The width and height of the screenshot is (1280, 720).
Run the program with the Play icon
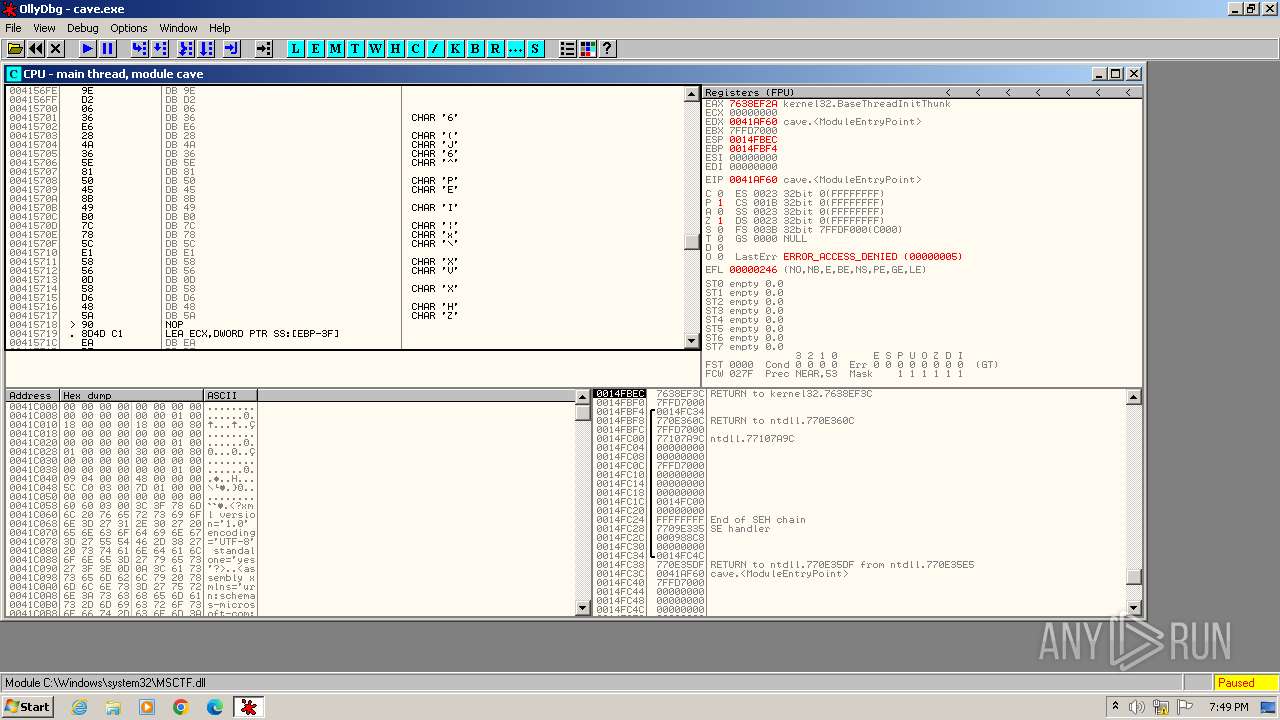[88, 48]
